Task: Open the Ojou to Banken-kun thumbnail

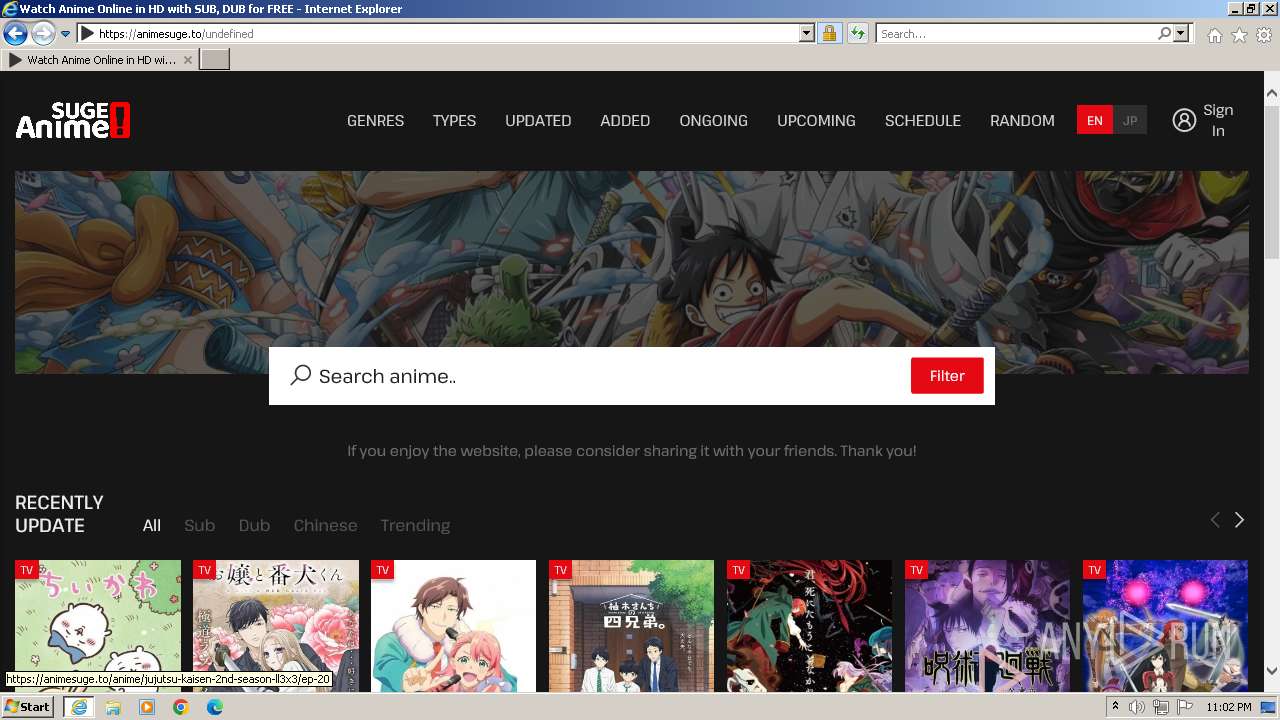Action: (x=276, y=626)
